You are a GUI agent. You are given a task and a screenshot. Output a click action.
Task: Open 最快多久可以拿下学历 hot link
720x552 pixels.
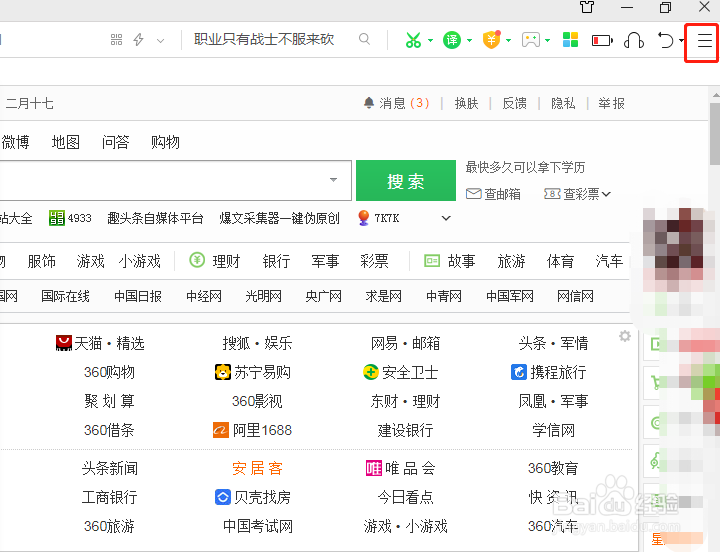(525, 167)
